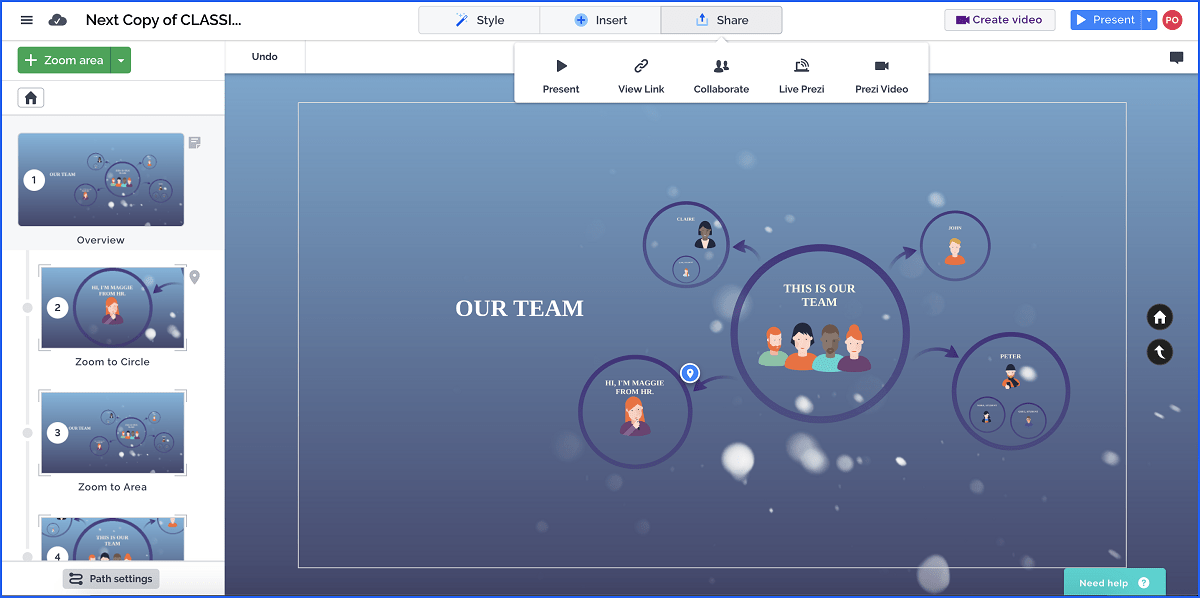Open the Zoom area dropdown arrow

tap(120, 60)
